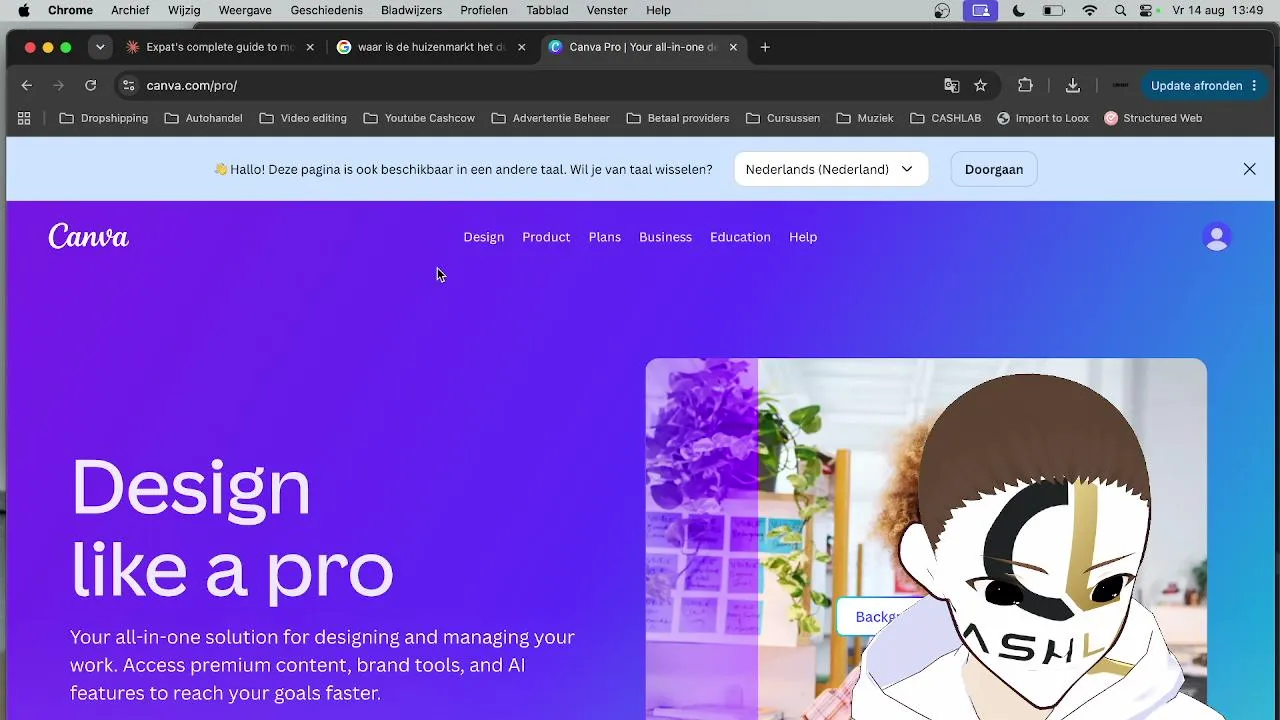
Task: Open the Cursussen bookmarks folder
Action: [x=783, y=118]
